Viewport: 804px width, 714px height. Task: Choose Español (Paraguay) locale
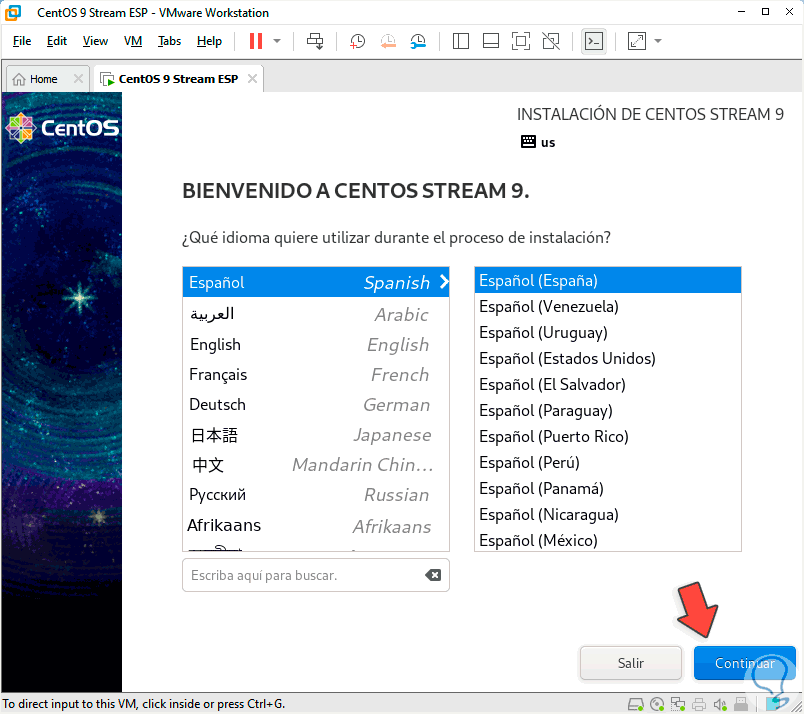coord(608,410)
